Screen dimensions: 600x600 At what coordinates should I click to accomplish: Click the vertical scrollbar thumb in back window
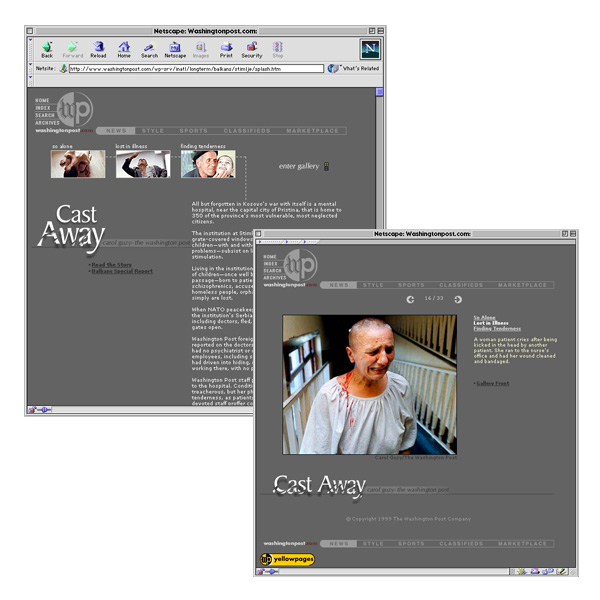379,92
